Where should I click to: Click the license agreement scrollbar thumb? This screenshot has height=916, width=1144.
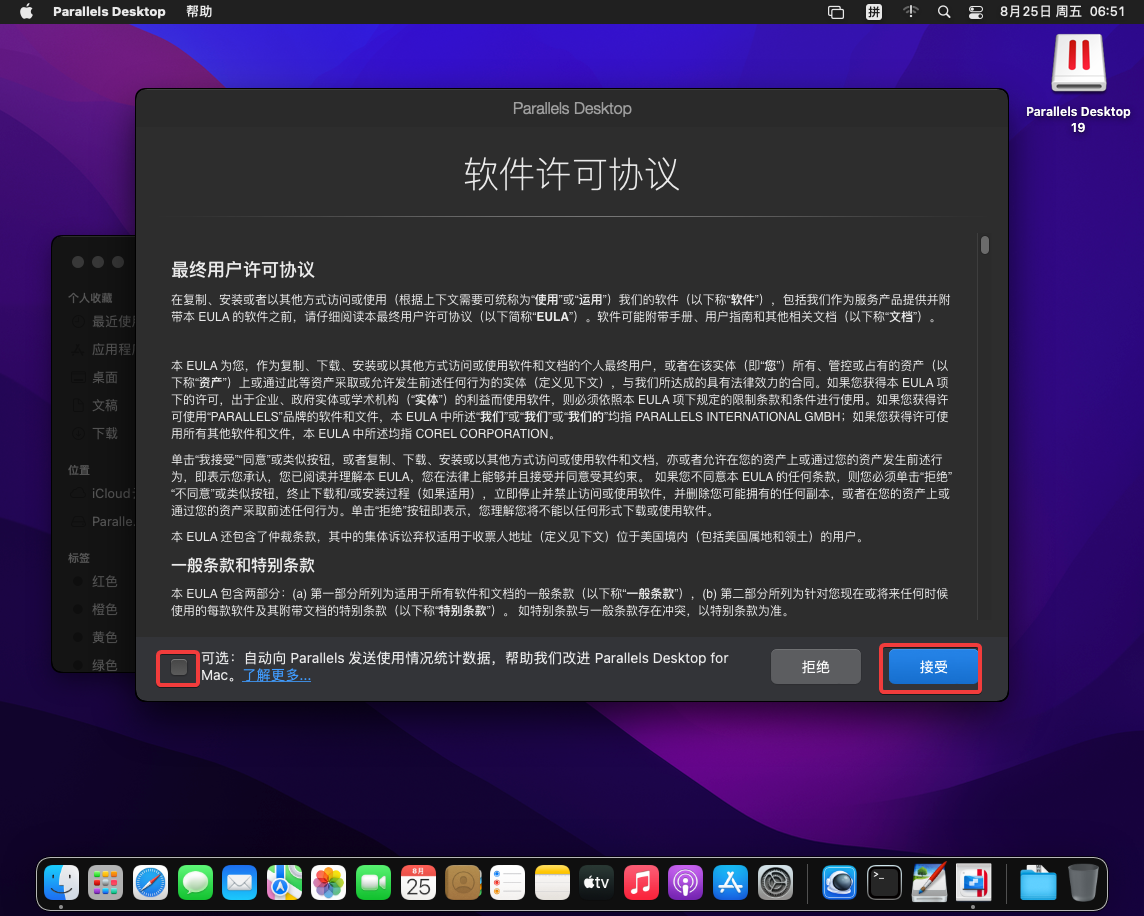(x=985, y=245)
